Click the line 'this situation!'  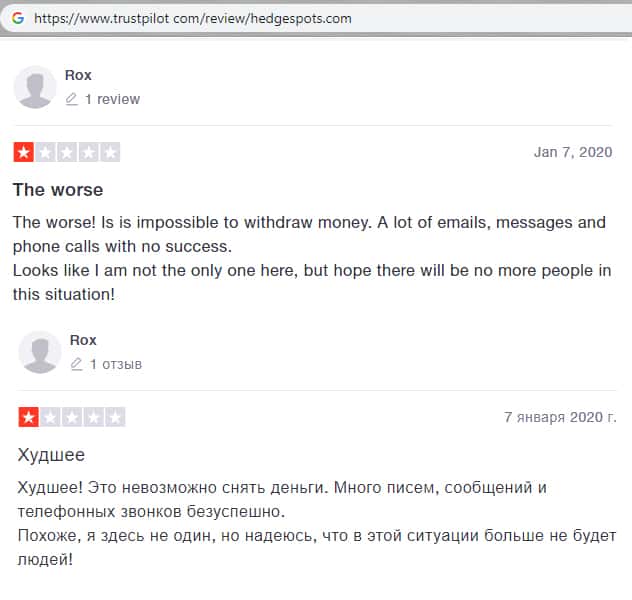point(64,295)
